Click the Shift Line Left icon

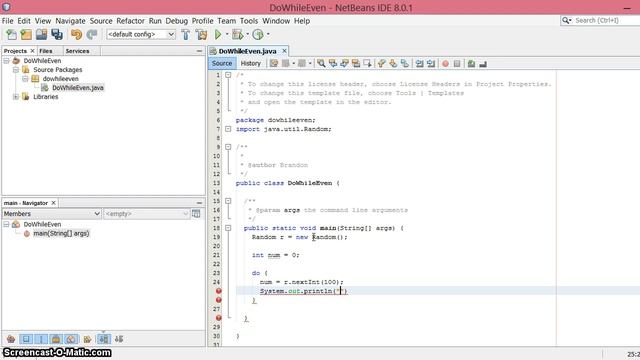pos(419,64)
